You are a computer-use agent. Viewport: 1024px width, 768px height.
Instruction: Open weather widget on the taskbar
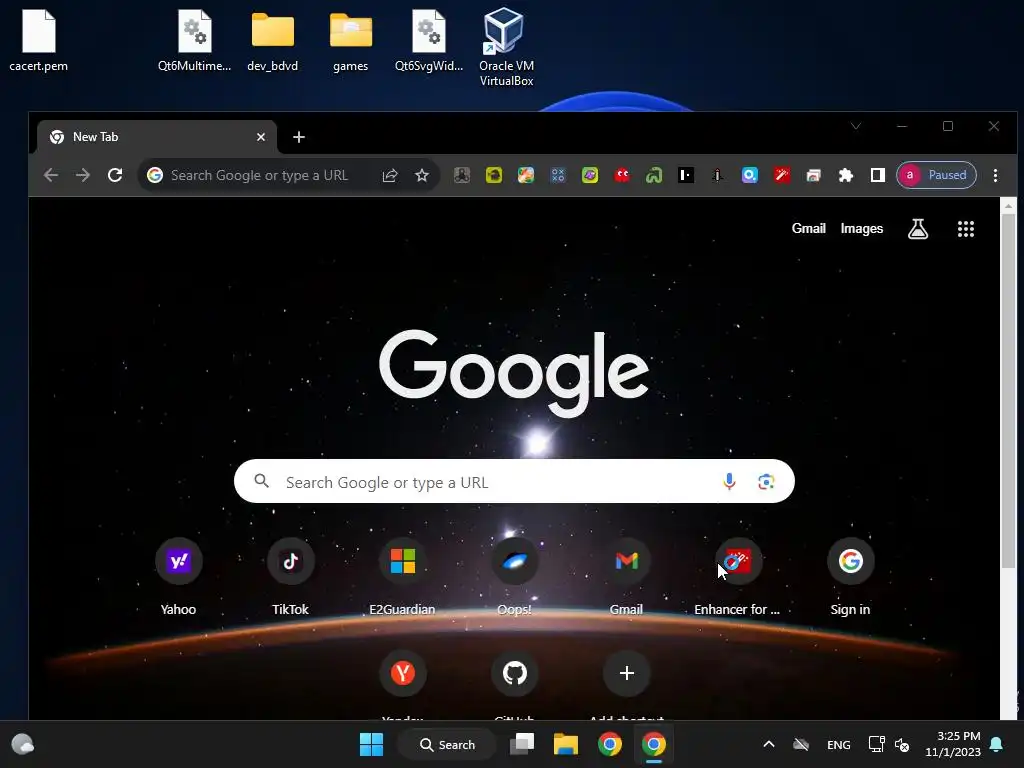click(23, 744)
